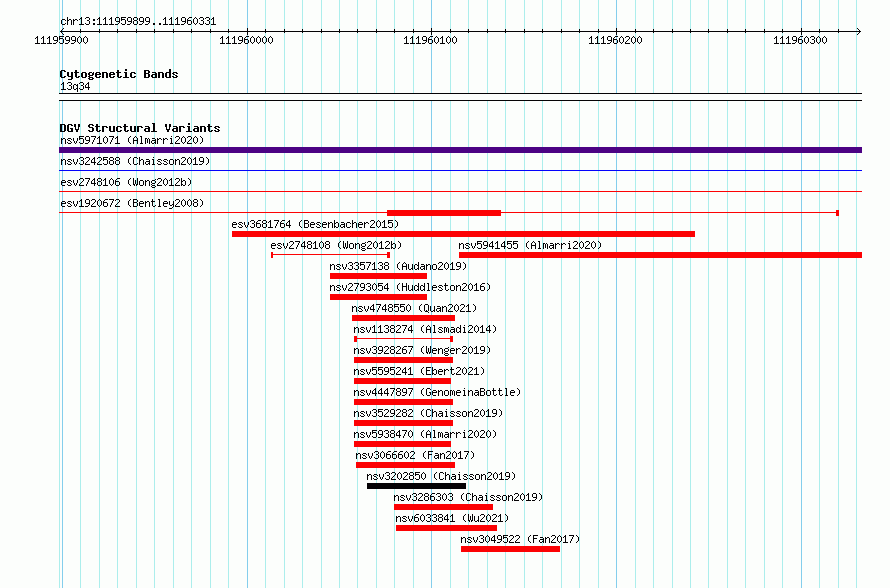Click the nsv3202850 (Chaisson2019) label
The width and height of the screenshot is (890, 588).
(441, 476)
